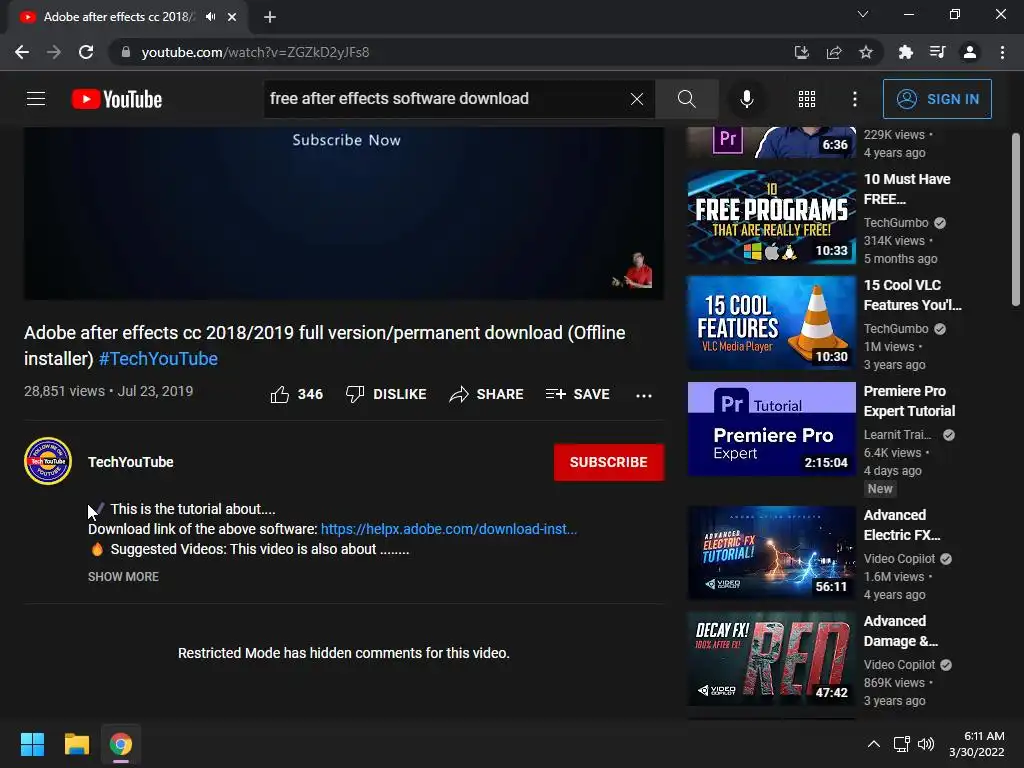Image resolution: width=1024 pixels, height=768 pixels.
Task: Open 15 Cool VLC Features thumbnail
Action: pyautogui.click(x=771, y=323)
